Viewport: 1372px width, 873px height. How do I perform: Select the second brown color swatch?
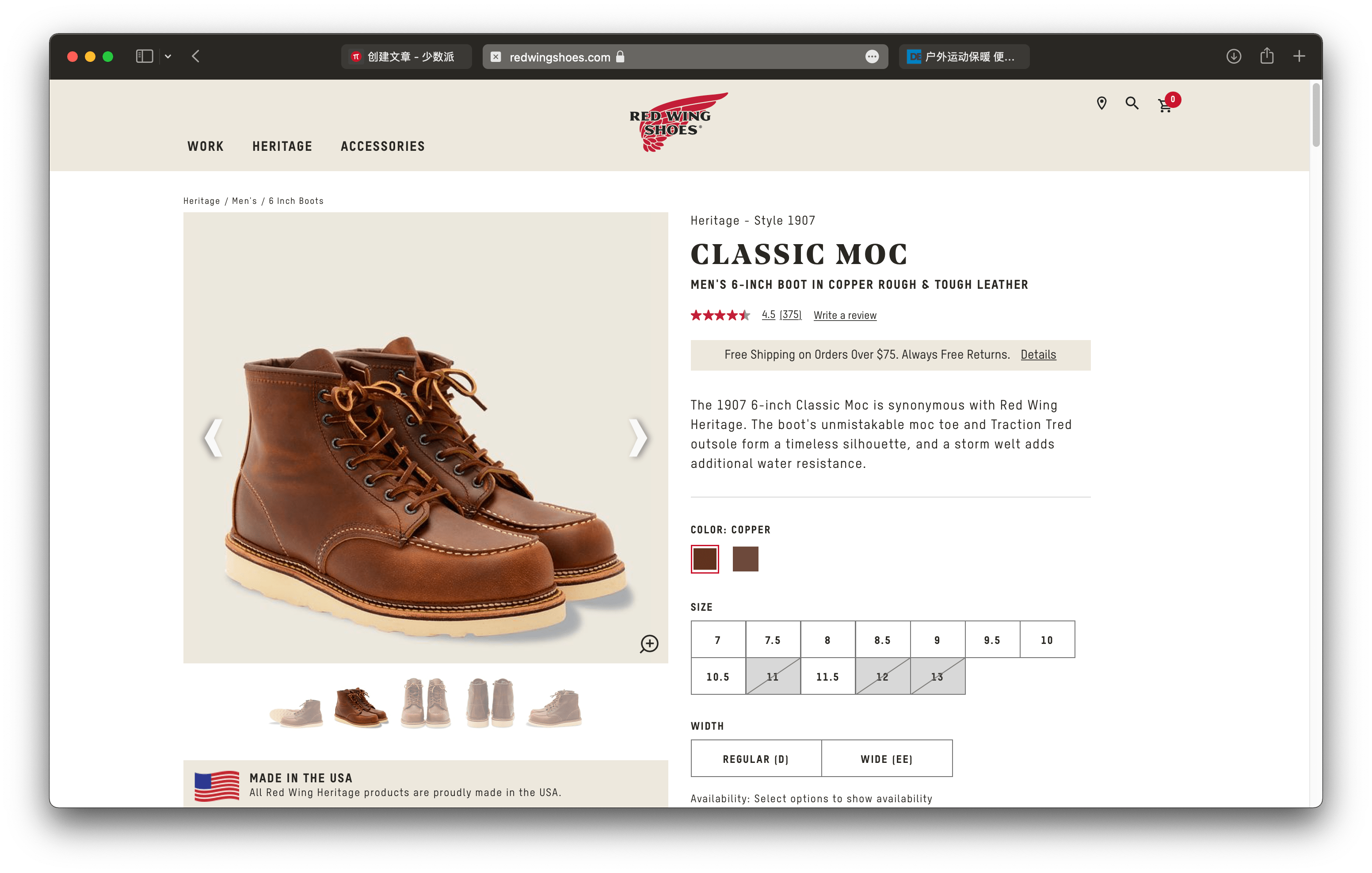click(x=745, y=559)
